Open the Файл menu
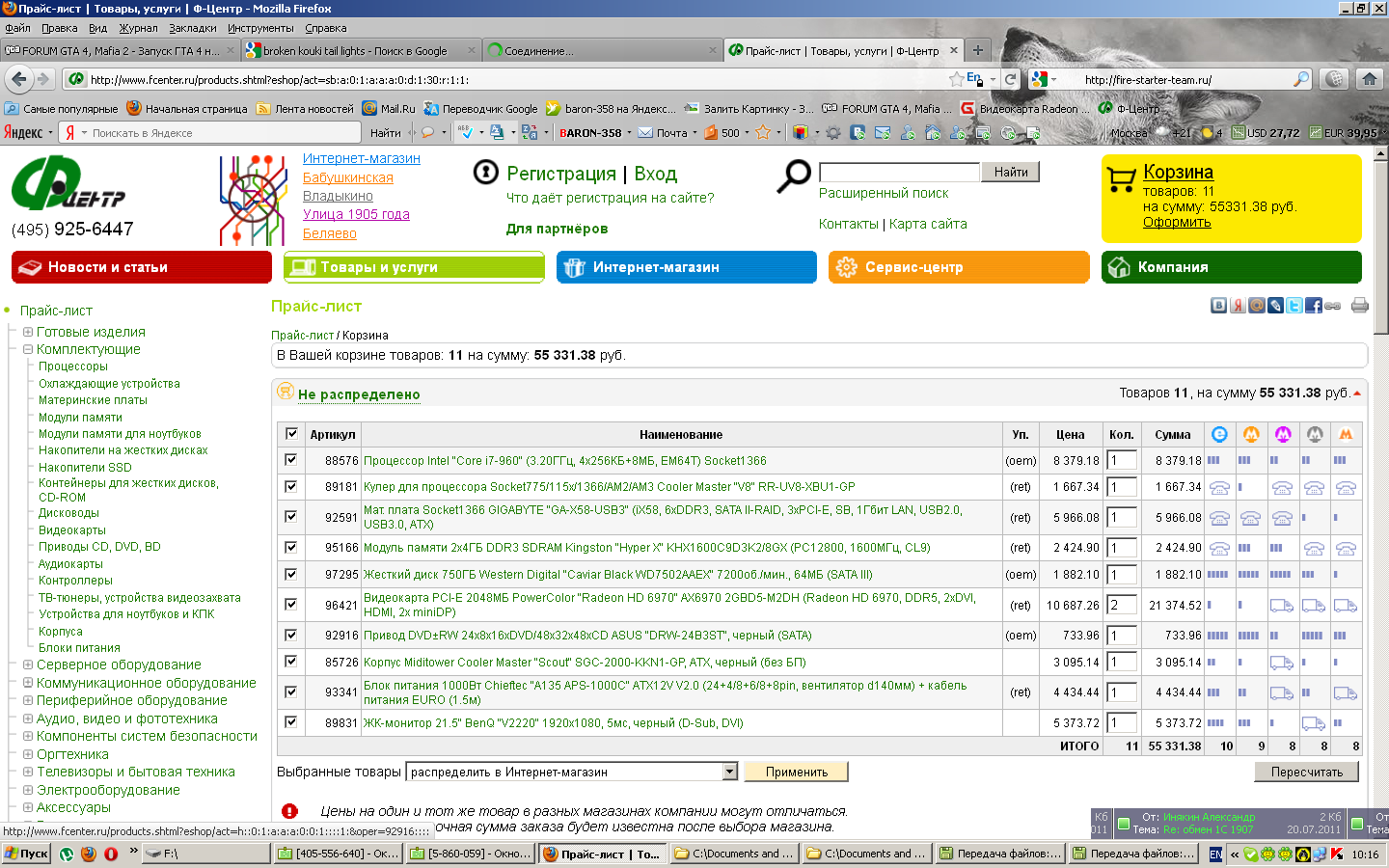The height and width of the screenshot is (868, 1389). (x=17, y=28)
